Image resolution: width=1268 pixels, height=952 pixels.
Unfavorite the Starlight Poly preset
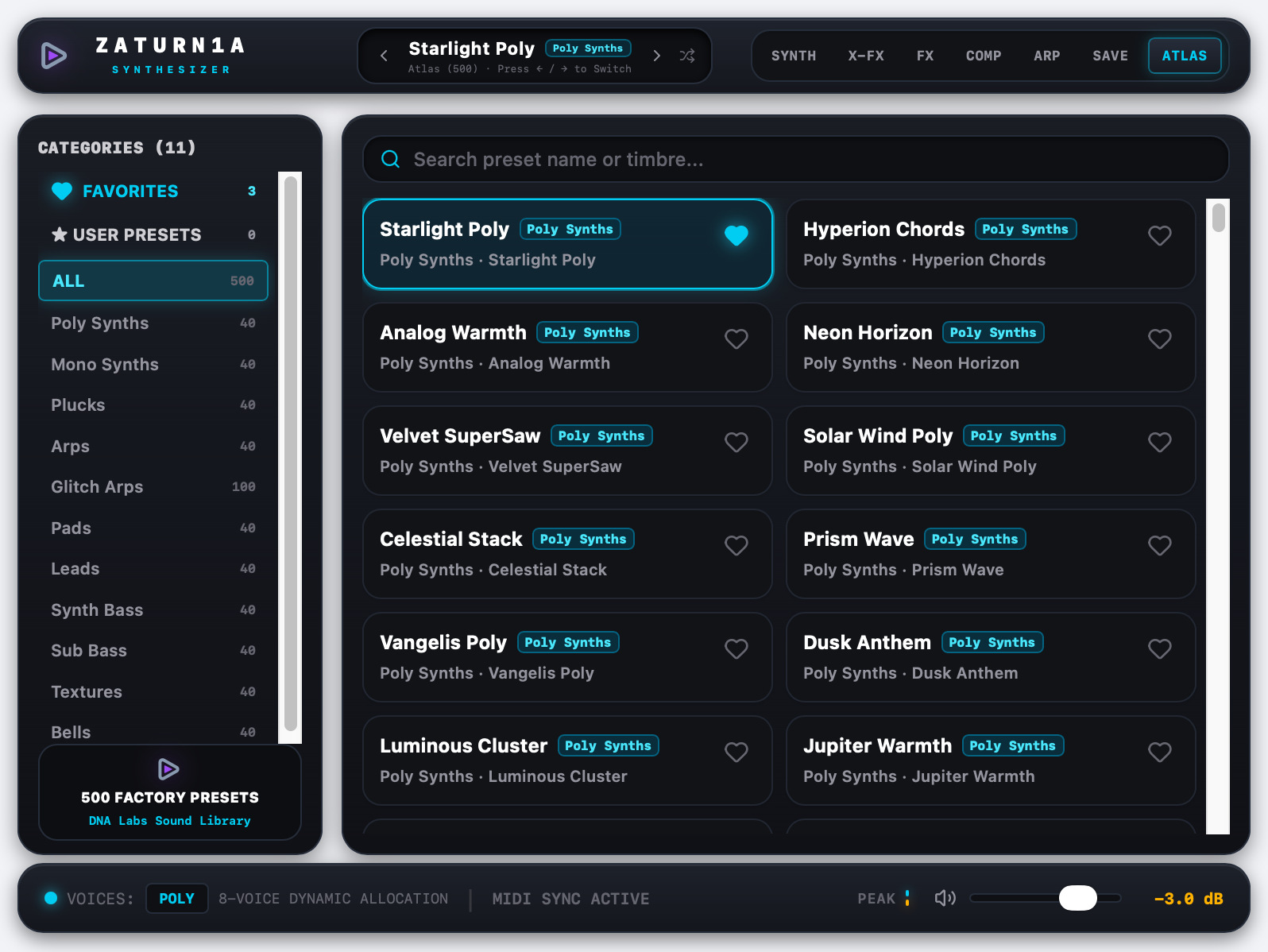point(736,235)
